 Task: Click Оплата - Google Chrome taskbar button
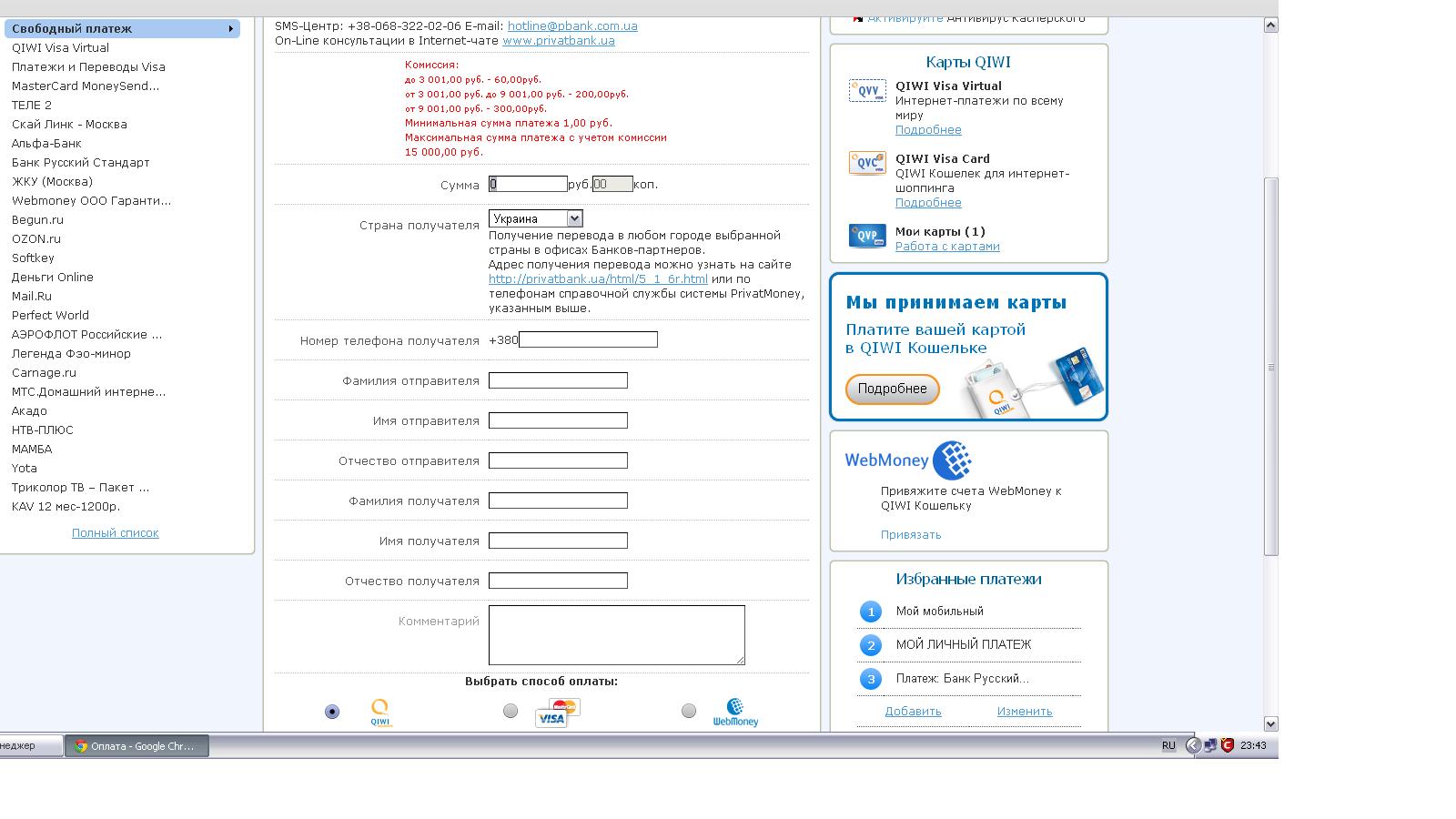136,746
